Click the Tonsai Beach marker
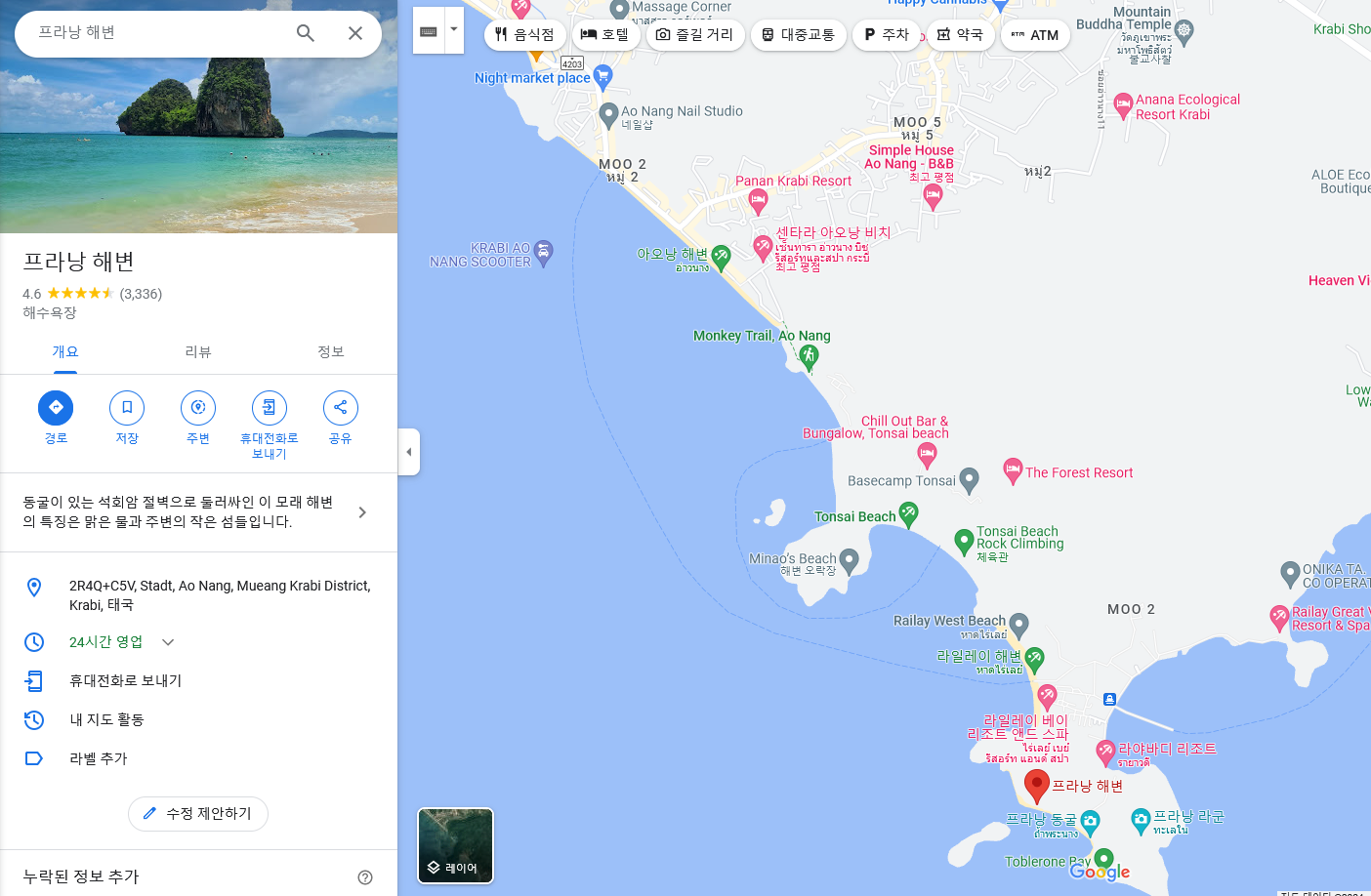 click(908, 514)
